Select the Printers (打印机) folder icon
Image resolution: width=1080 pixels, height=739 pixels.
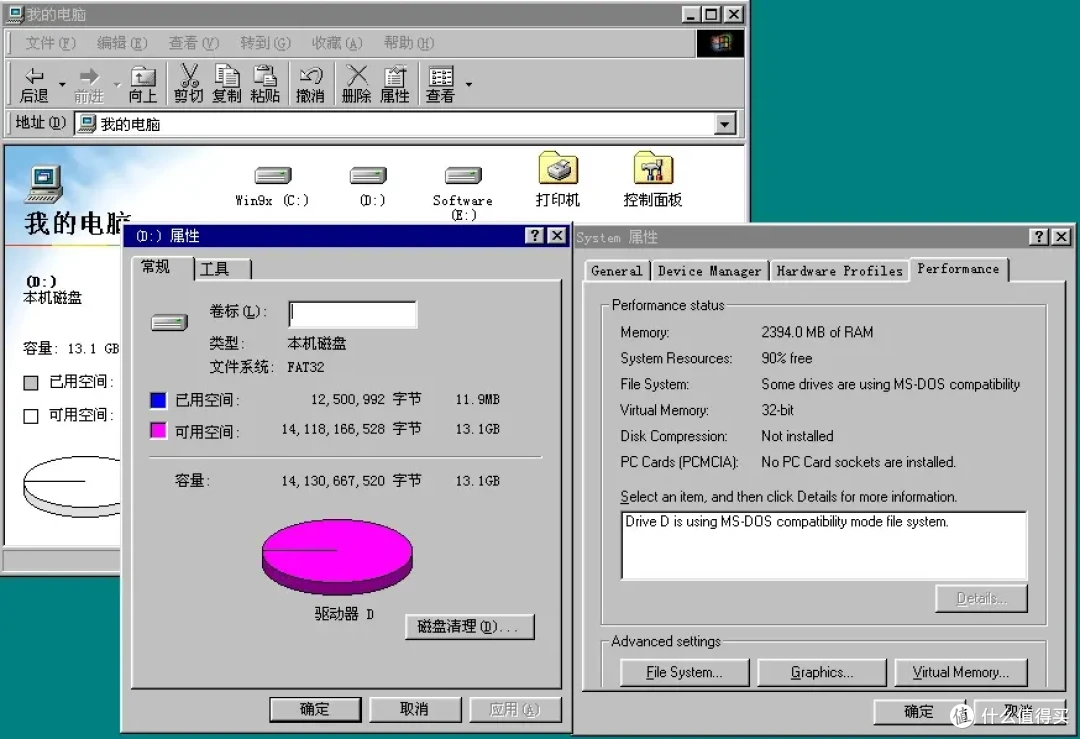[x=558, y=168]
